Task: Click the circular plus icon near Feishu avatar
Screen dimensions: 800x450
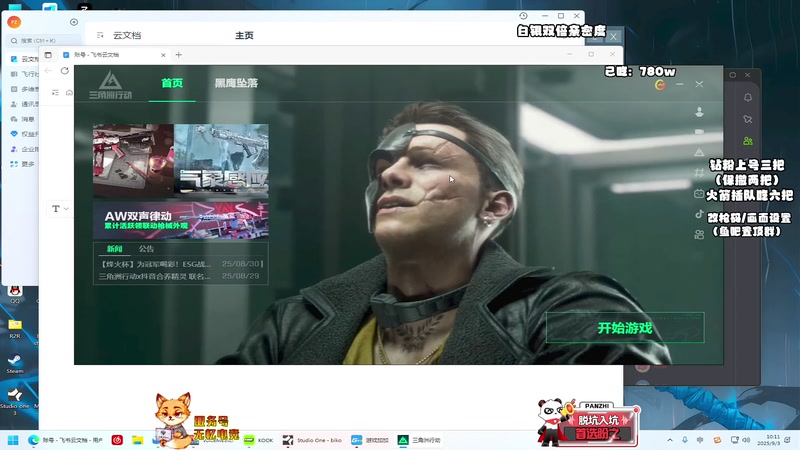Action: coord(74,22)
